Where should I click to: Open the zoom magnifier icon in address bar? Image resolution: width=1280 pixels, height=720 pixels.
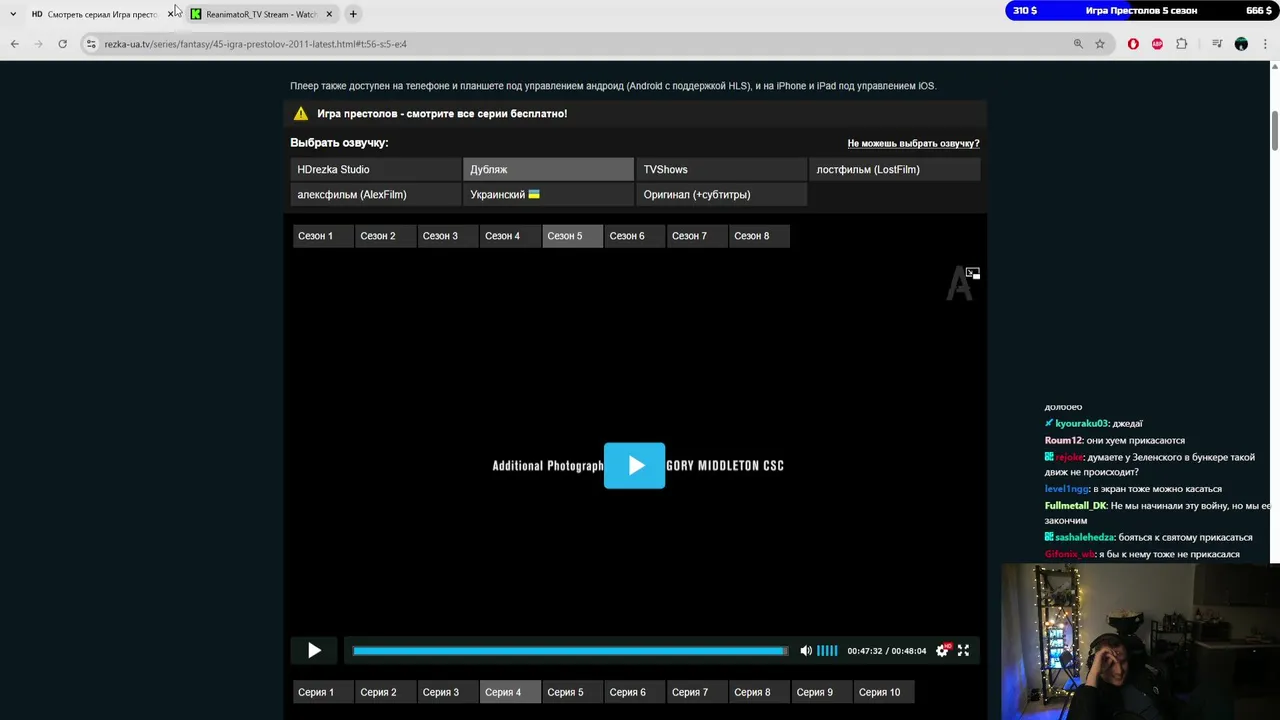(1078, 44)
